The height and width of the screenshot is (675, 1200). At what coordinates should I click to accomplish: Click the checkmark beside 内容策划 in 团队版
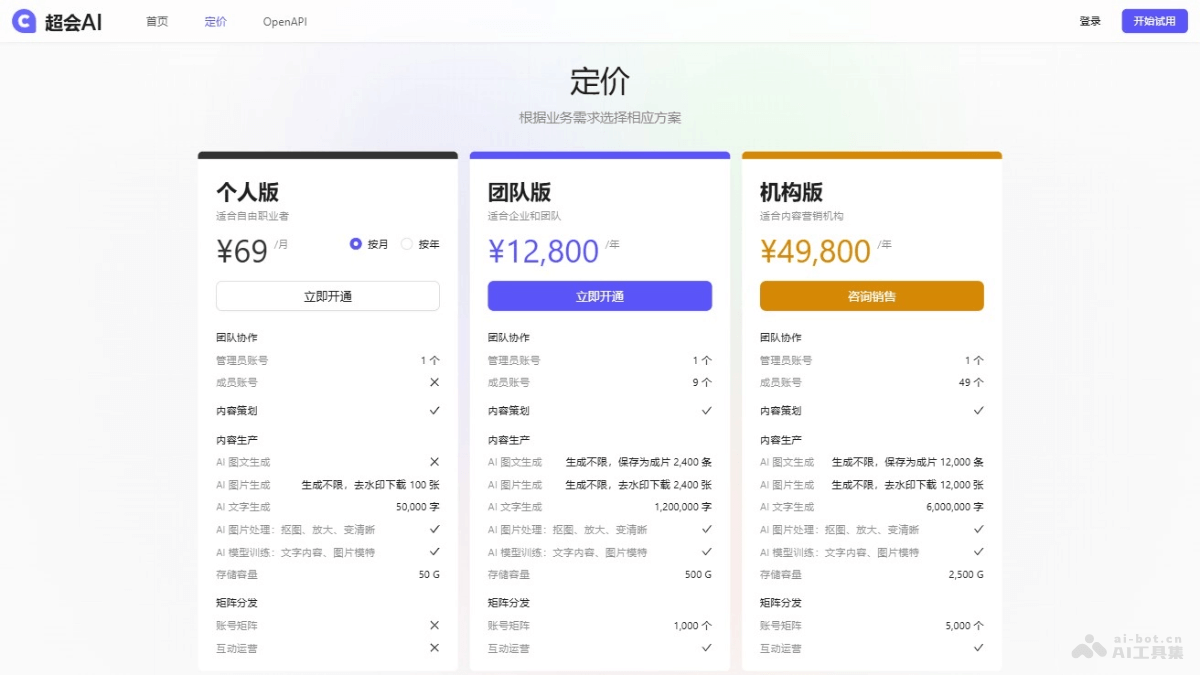706,410
